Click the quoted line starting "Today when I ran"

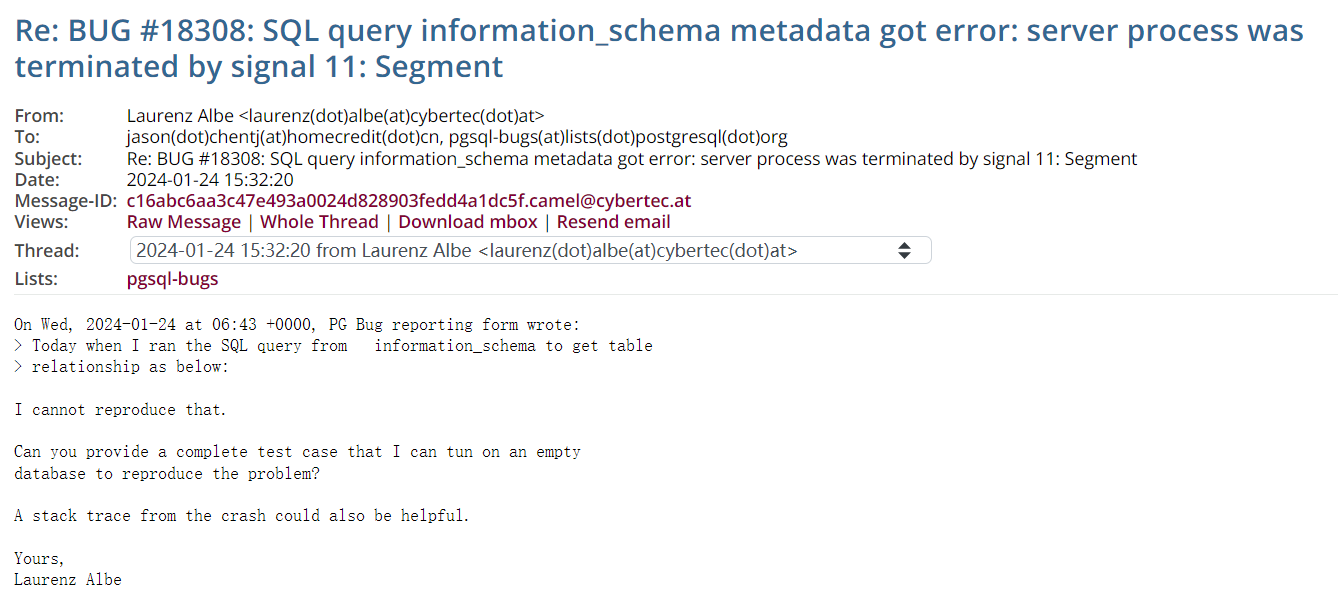pyautogui.click(x=341, y=346)
